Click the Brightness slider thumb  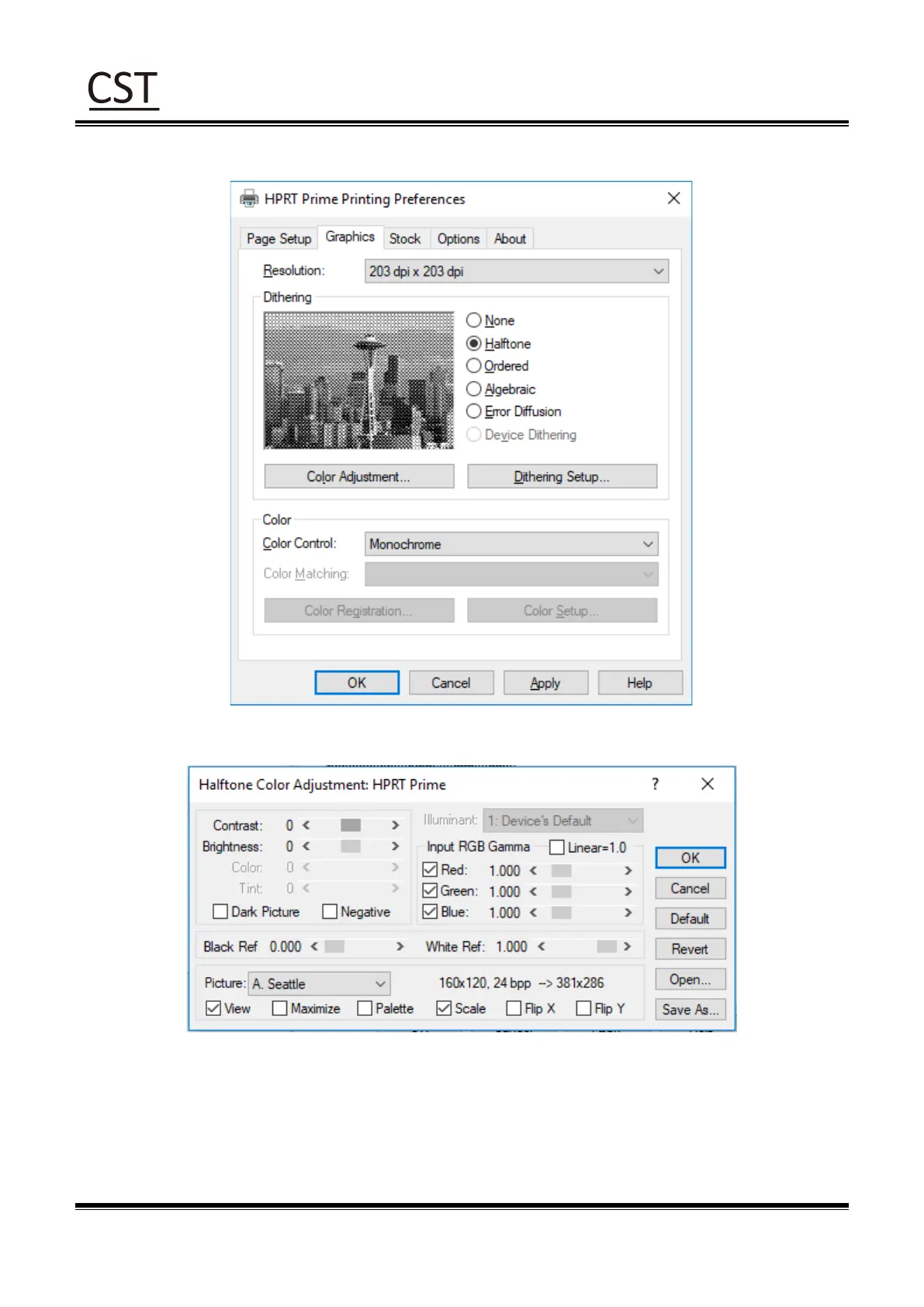[351, 846]
